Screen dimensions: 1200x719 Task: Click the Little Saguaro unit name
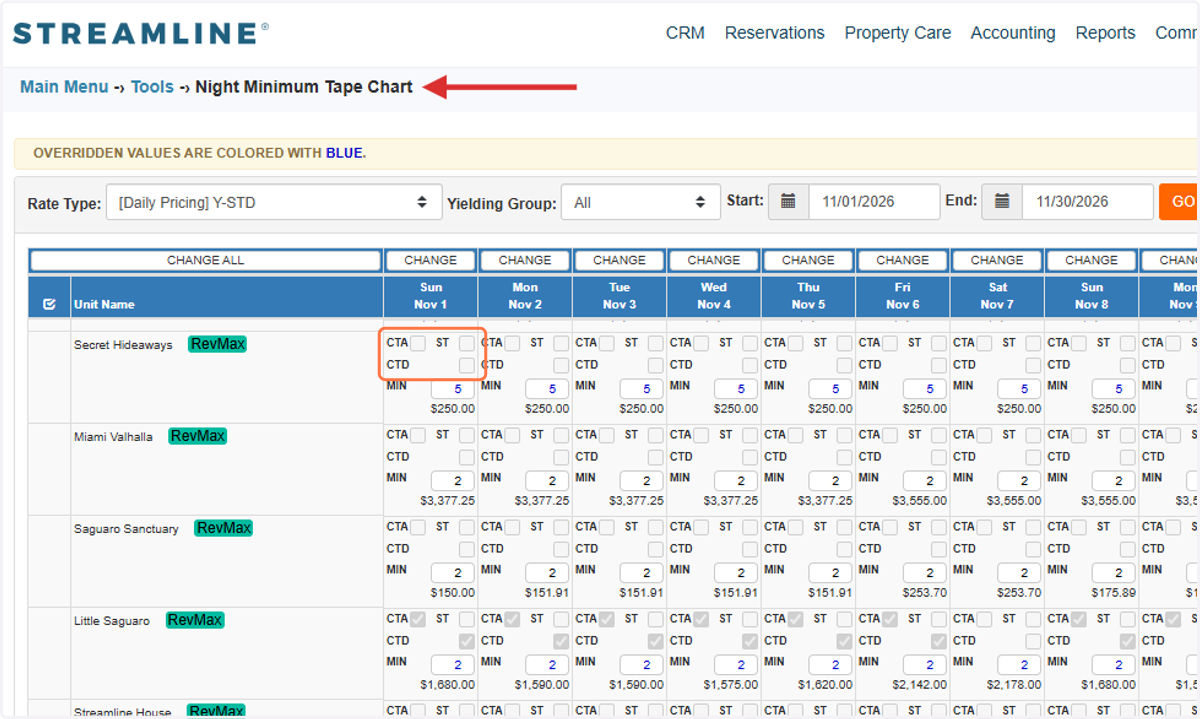pyautogui.click(x=112, y=621)
